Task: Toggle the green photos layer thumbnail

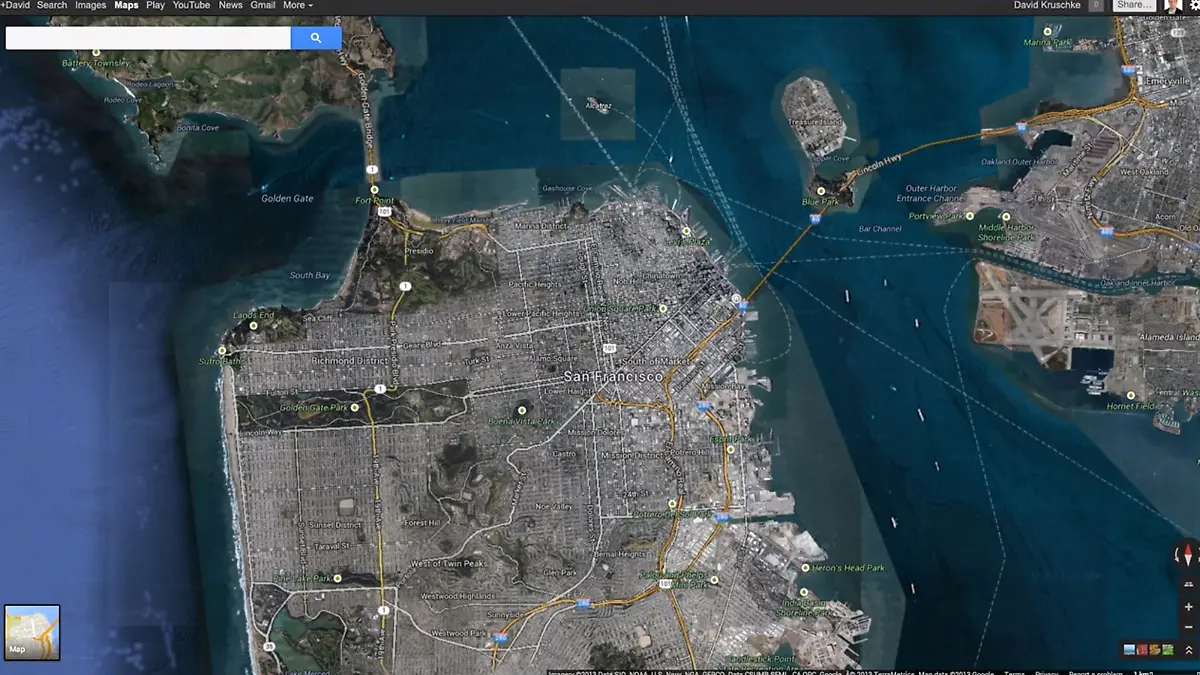Action: (x=1166, y=649)
